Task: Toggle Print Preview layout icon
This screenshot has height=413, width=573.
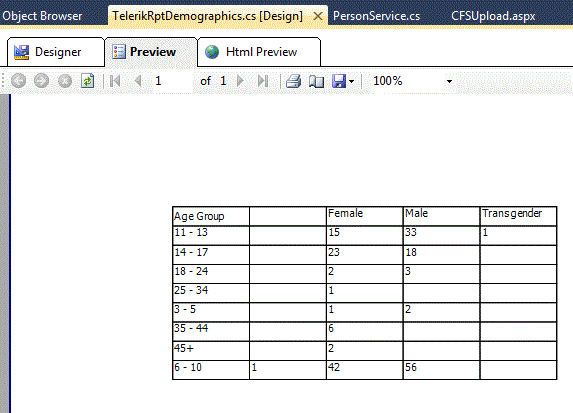Action: pyautogui.click(x=316, y=81)
